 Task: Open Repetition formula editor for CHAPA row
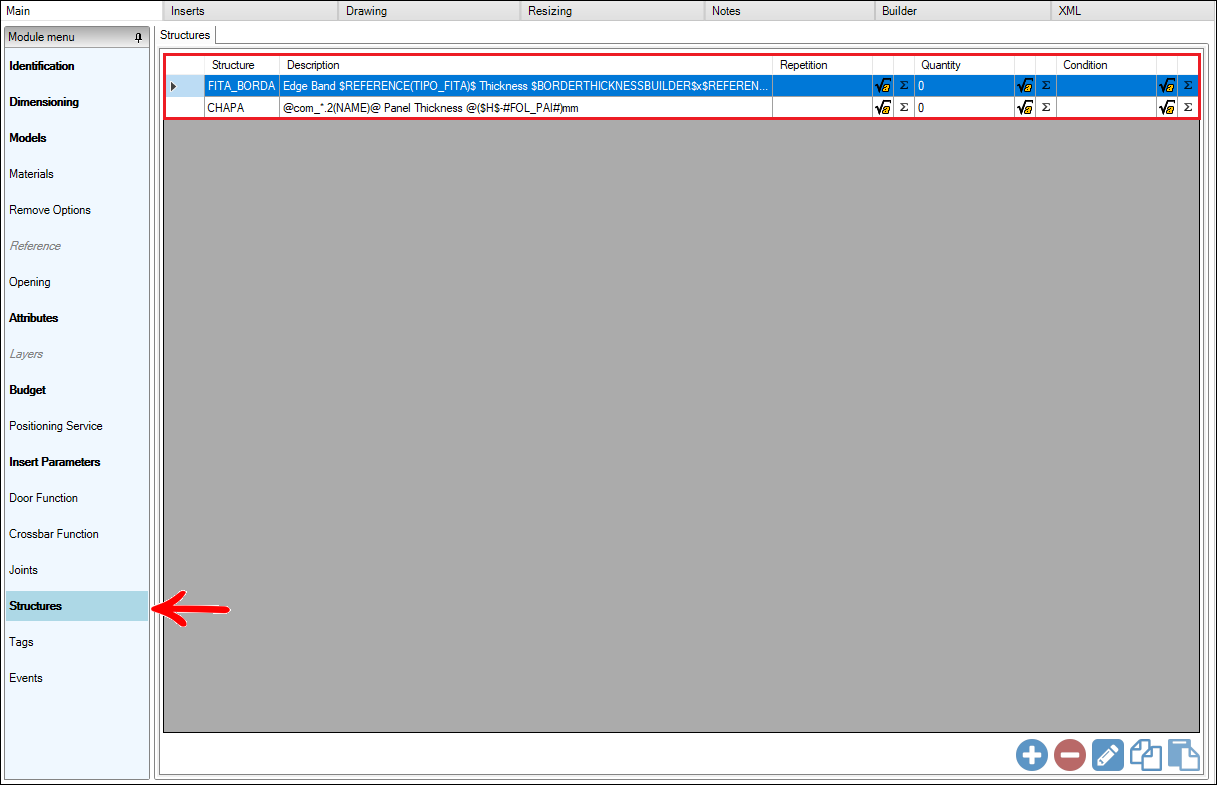tap(883, 107)
